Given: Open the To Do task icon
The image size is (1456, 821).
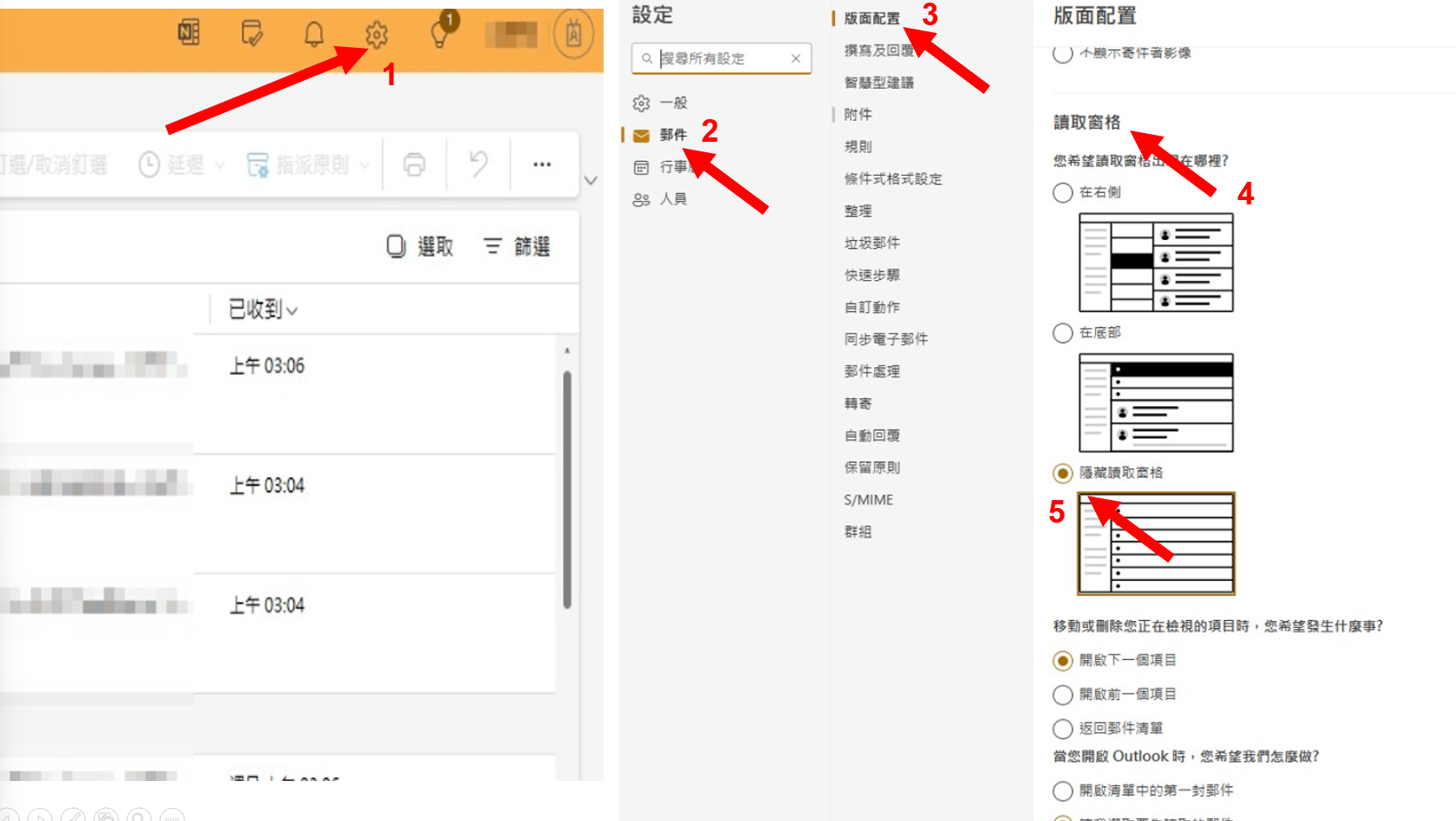Looking at the screenshot, I should [x=251, y=34].
